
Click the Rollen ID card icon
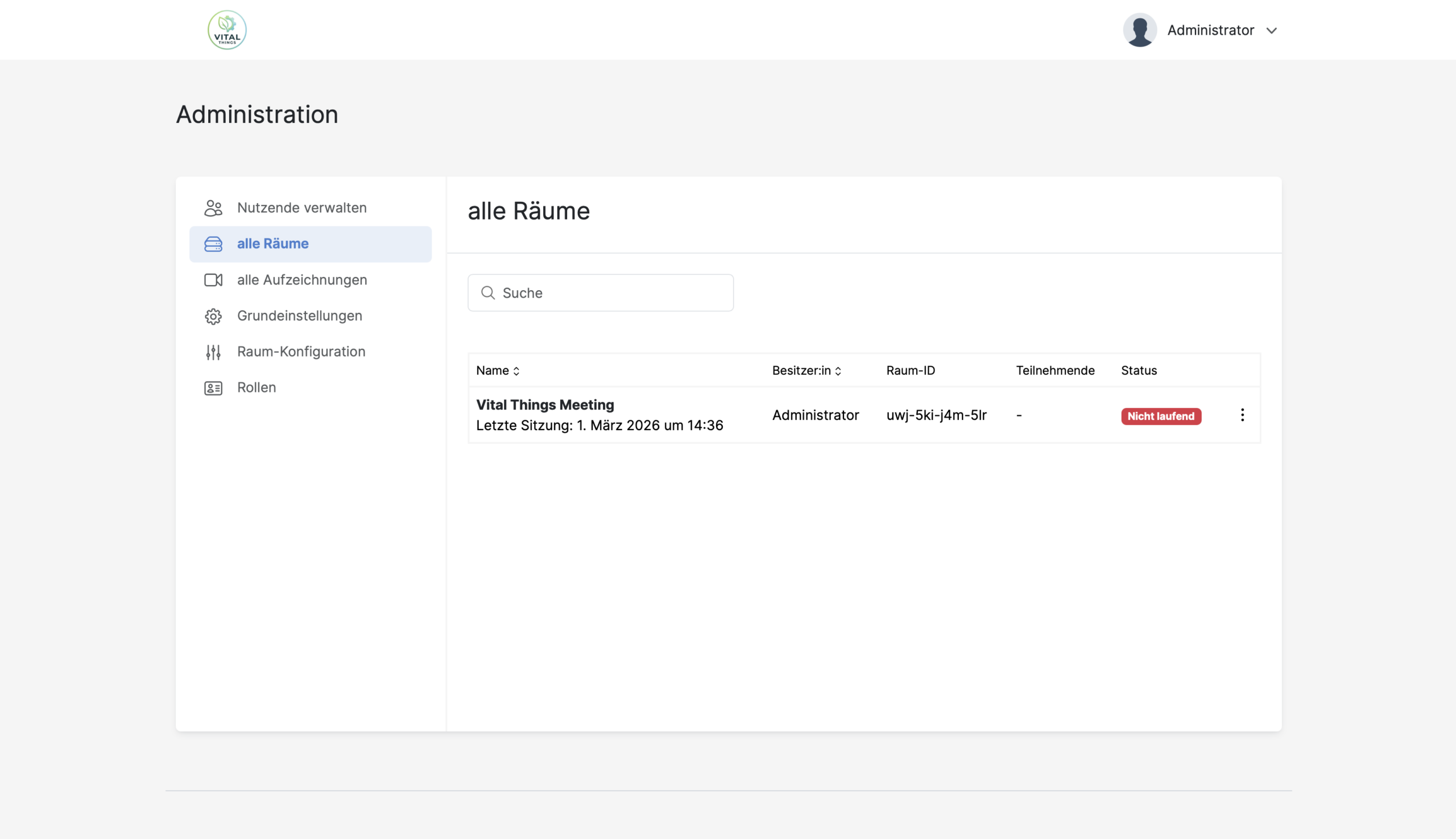click(213, 388)
